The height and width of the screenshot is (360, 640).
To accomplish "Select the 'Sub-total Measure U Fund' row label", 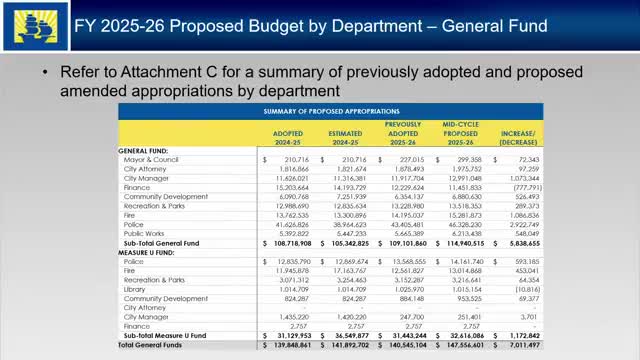I will click(x=165, y=336).
